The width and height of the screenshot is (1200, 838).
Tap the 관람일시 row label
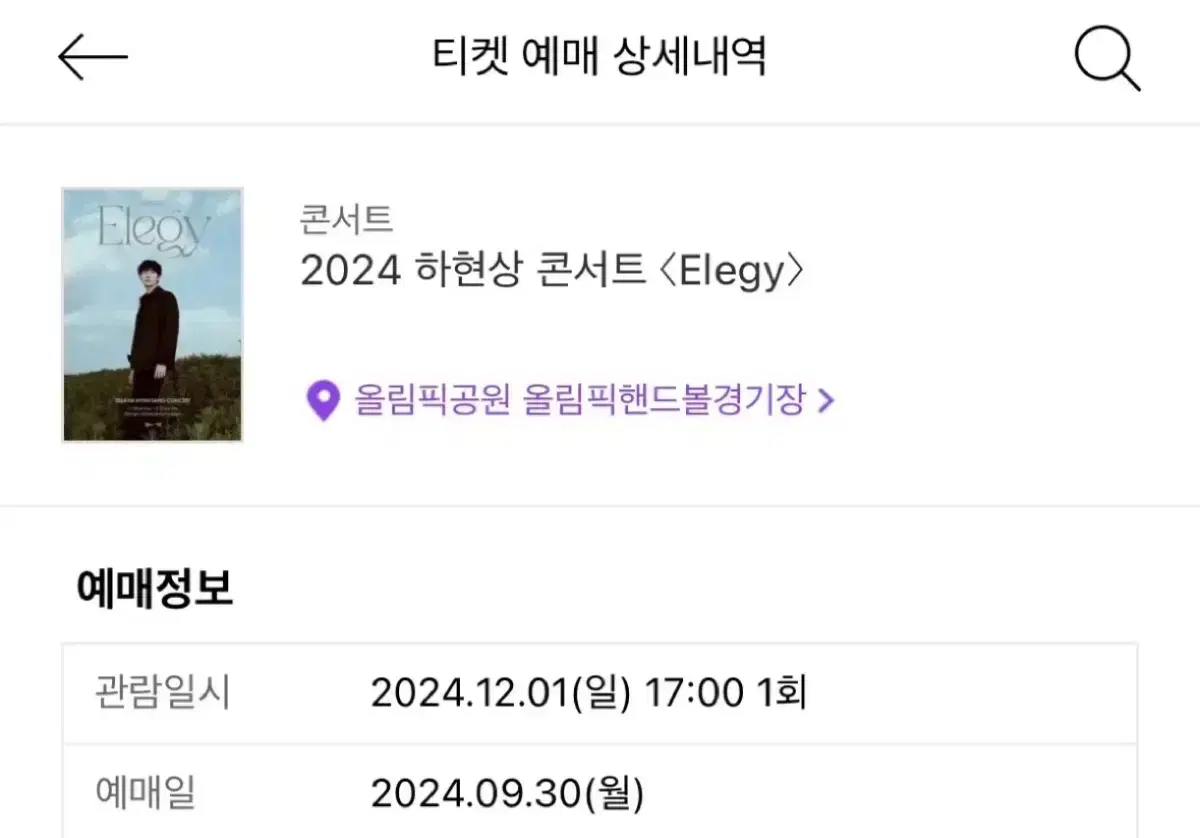[x=162, y=692]
